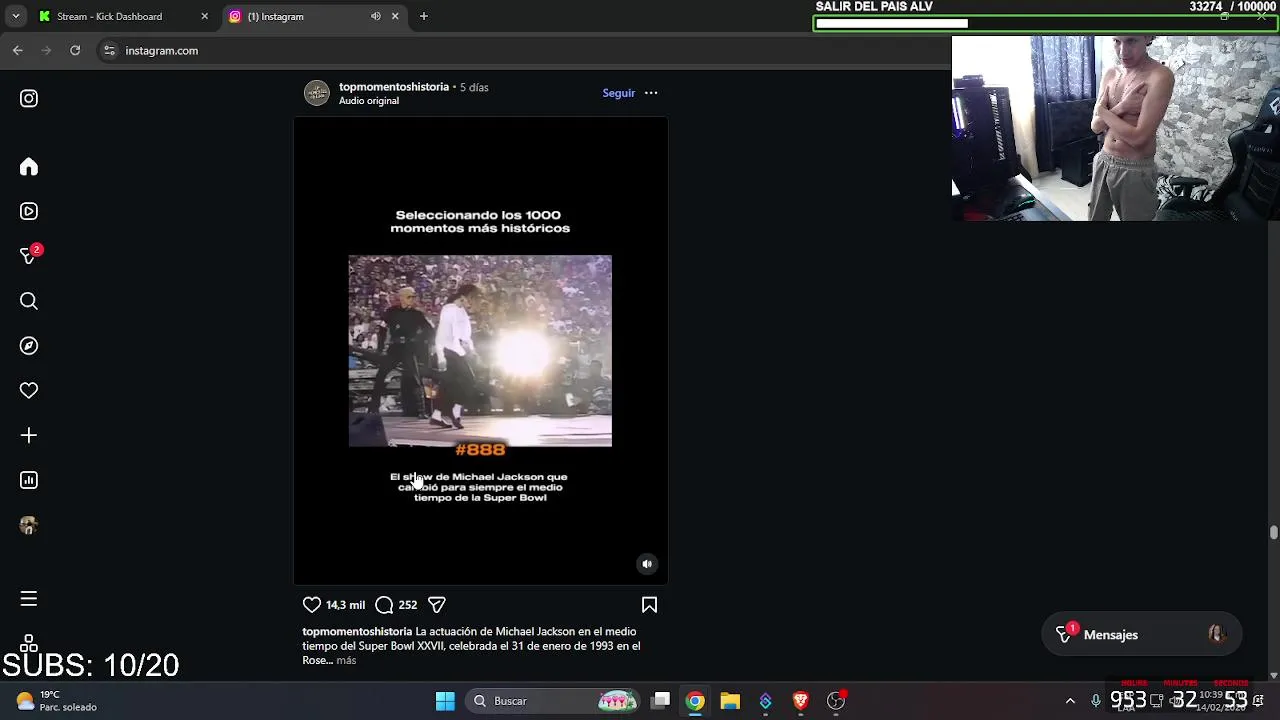Open profile avatar in sidebar

coord(29,525)
